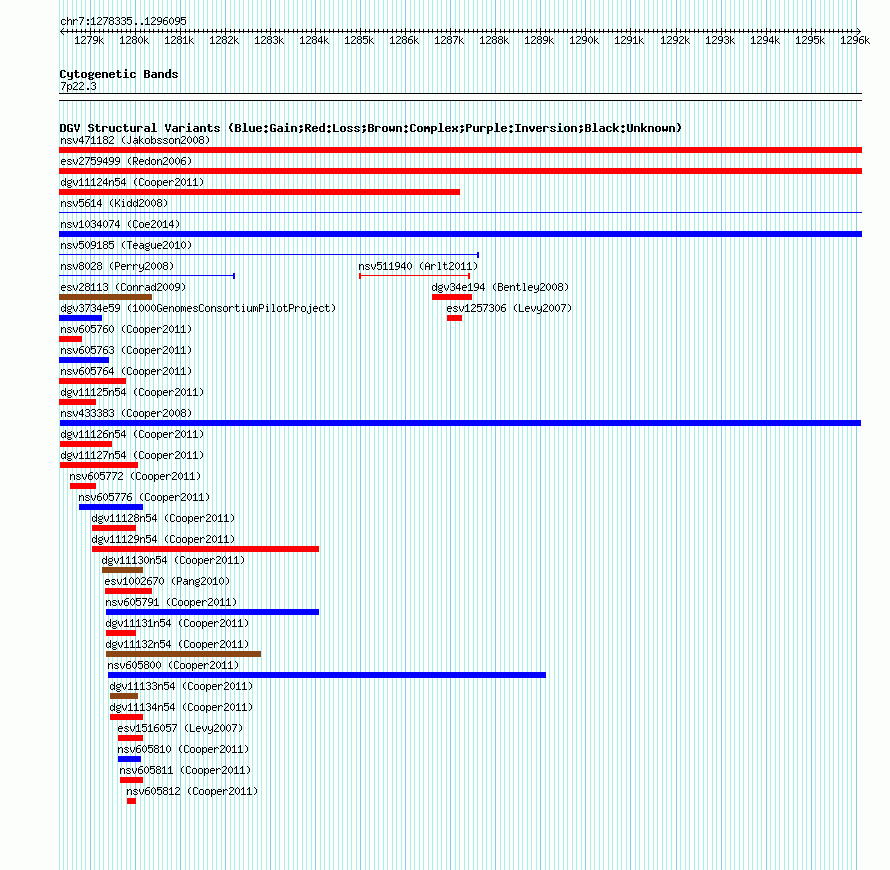Click the dgv34e194 (Bentley2008) label
The height and width of the screenshot is (870, 890).
(500, 287)
